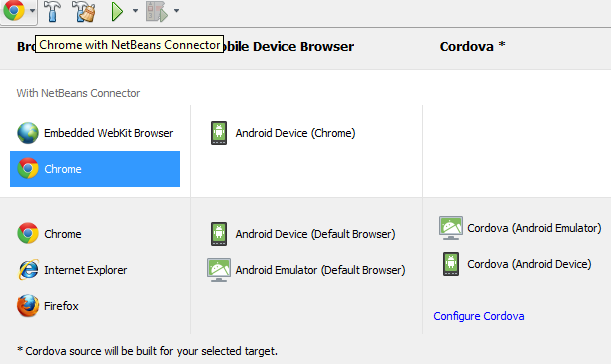Pick Cordova (Android Device) target
611x364 pixels.
(x=517, y=264)
